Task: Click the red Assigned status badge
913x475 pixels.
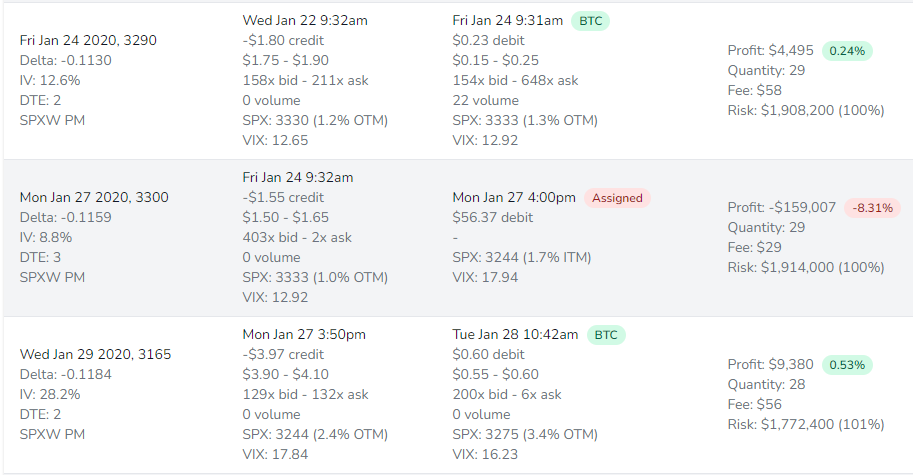Action: pos(617,197)
